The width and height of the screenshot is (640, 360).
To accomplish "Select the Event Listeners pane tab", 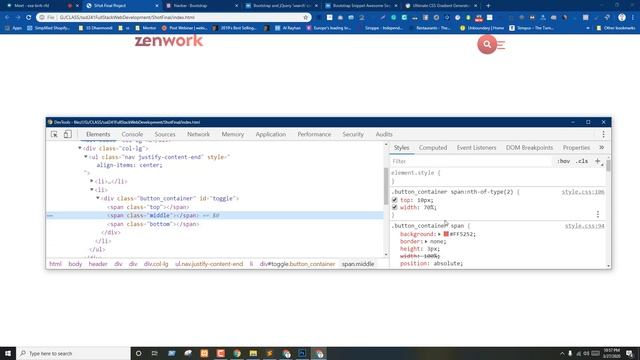I will (x=476, y=148).
